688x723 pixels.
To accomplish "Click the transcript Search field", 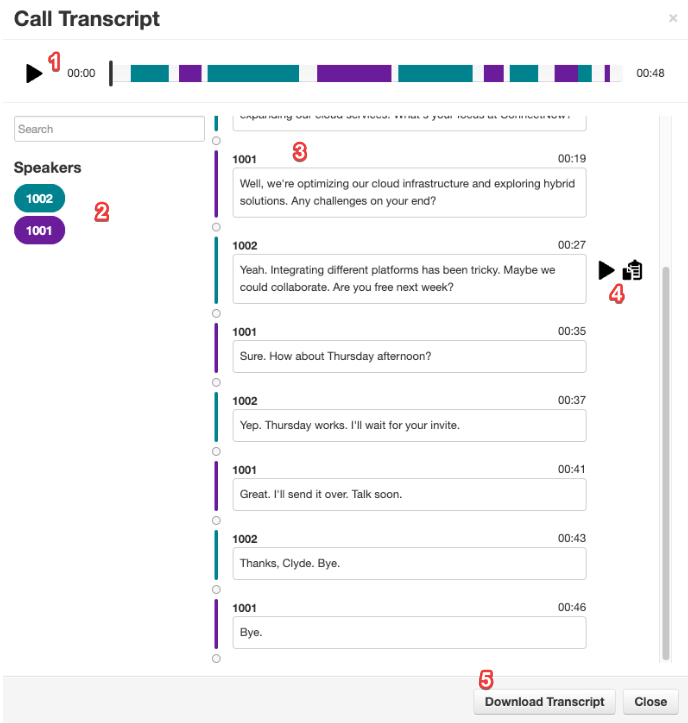I will 109,129.
